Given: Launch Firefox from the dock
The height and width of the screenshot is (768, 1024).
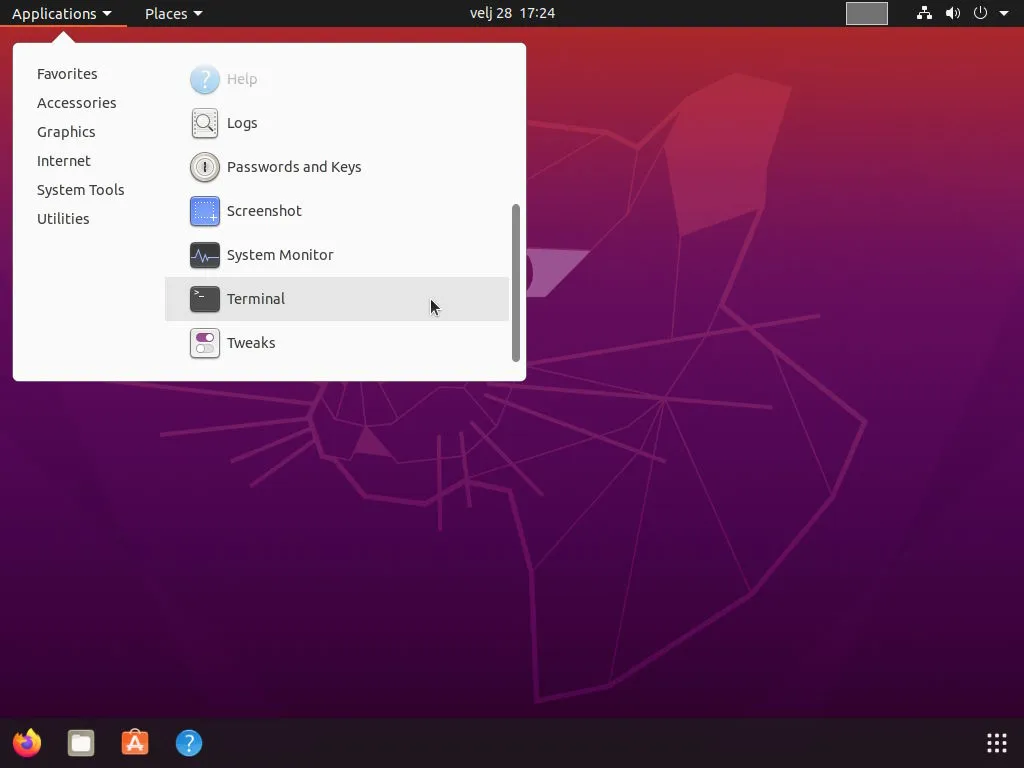Looking at the screenshot, I should coord(27,743).
